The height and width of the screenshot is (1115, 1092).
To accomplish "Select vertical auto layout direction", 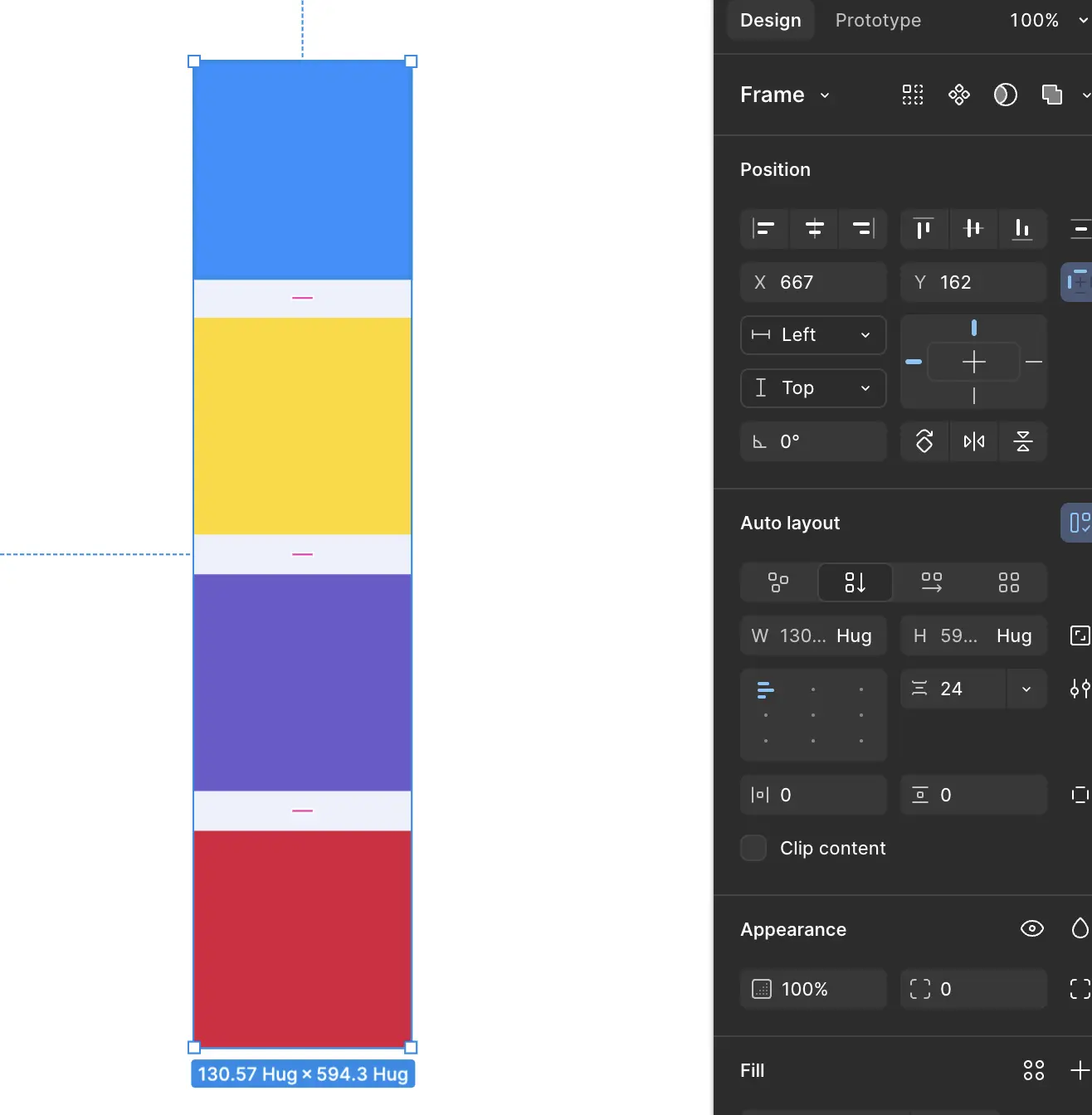I will click(855, 582).
